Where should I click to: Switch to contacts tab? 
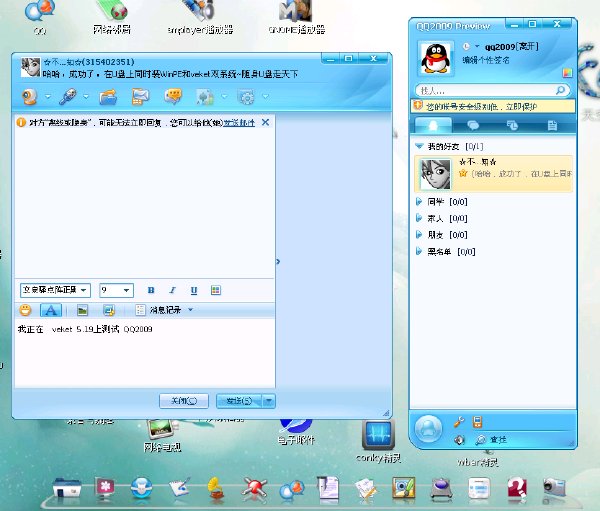click(x=433, y=125)
